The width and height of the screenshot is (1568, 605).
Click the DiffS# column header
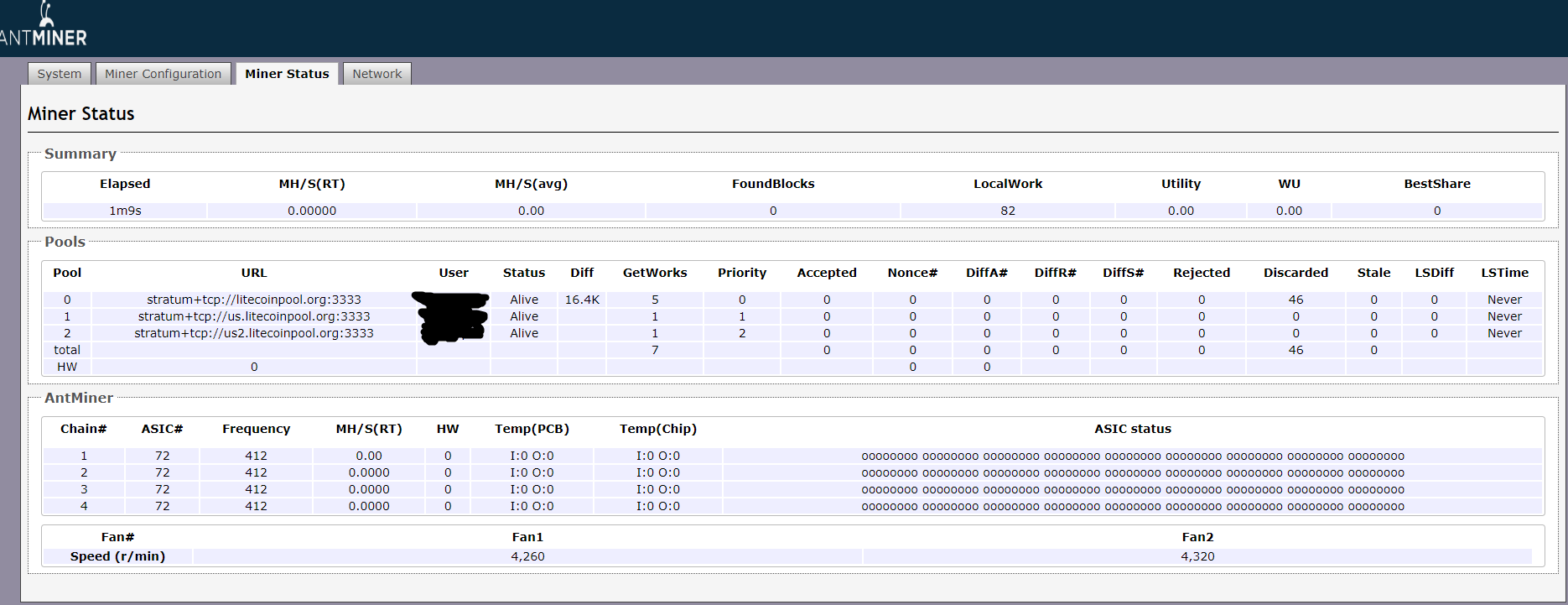click(1124, 273)
